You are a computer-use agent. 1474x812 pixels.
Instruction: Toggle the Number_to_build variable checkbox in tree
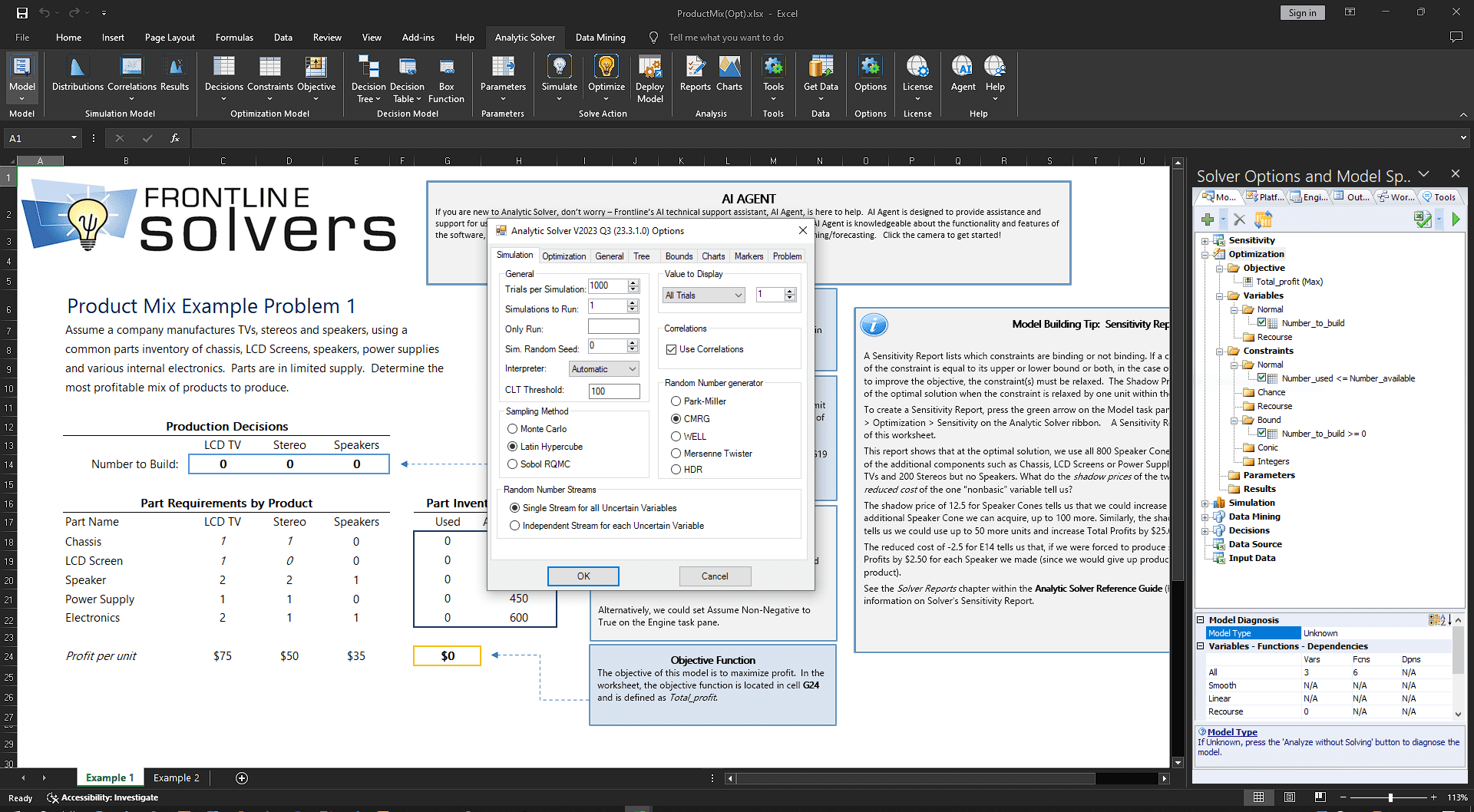(x=1261, y=323)
